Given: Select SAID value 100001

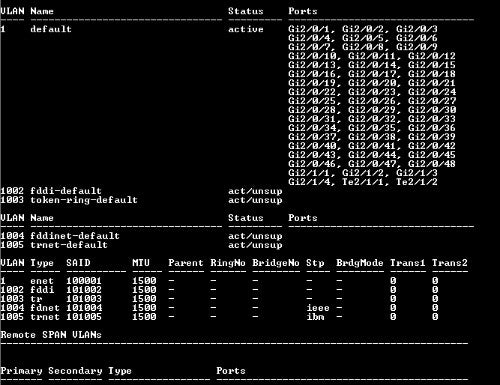Looking at the screenshot, I should 84,281.
